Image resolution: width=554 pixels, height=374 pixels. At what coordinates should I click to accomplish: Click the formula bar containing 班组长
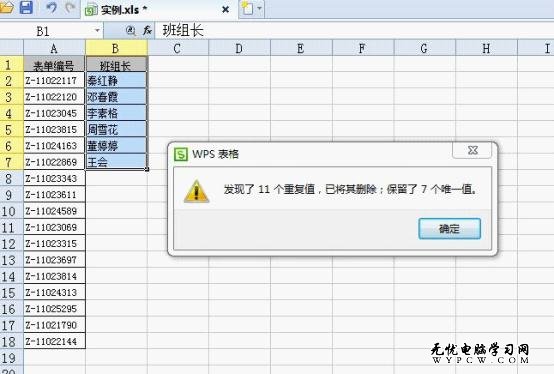pyautogui.click(x=354, y=31)
